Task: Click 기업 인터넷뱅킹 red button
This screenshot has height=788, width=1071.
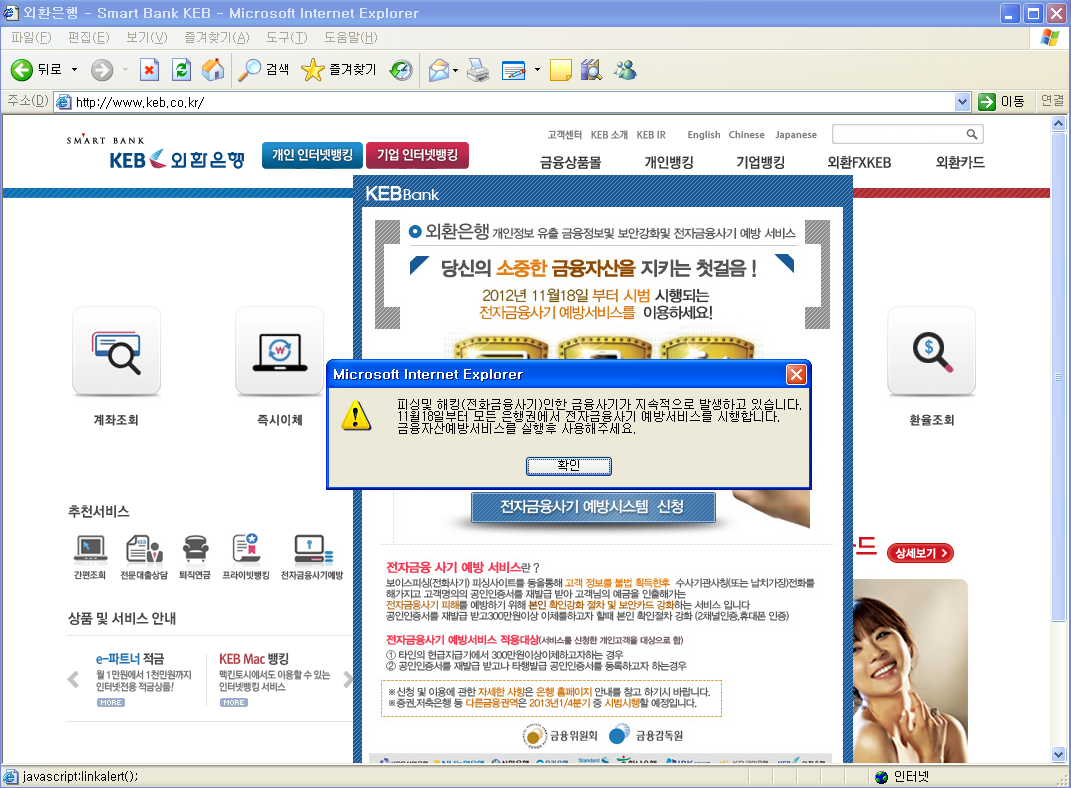Action: (x=417, y=155)
